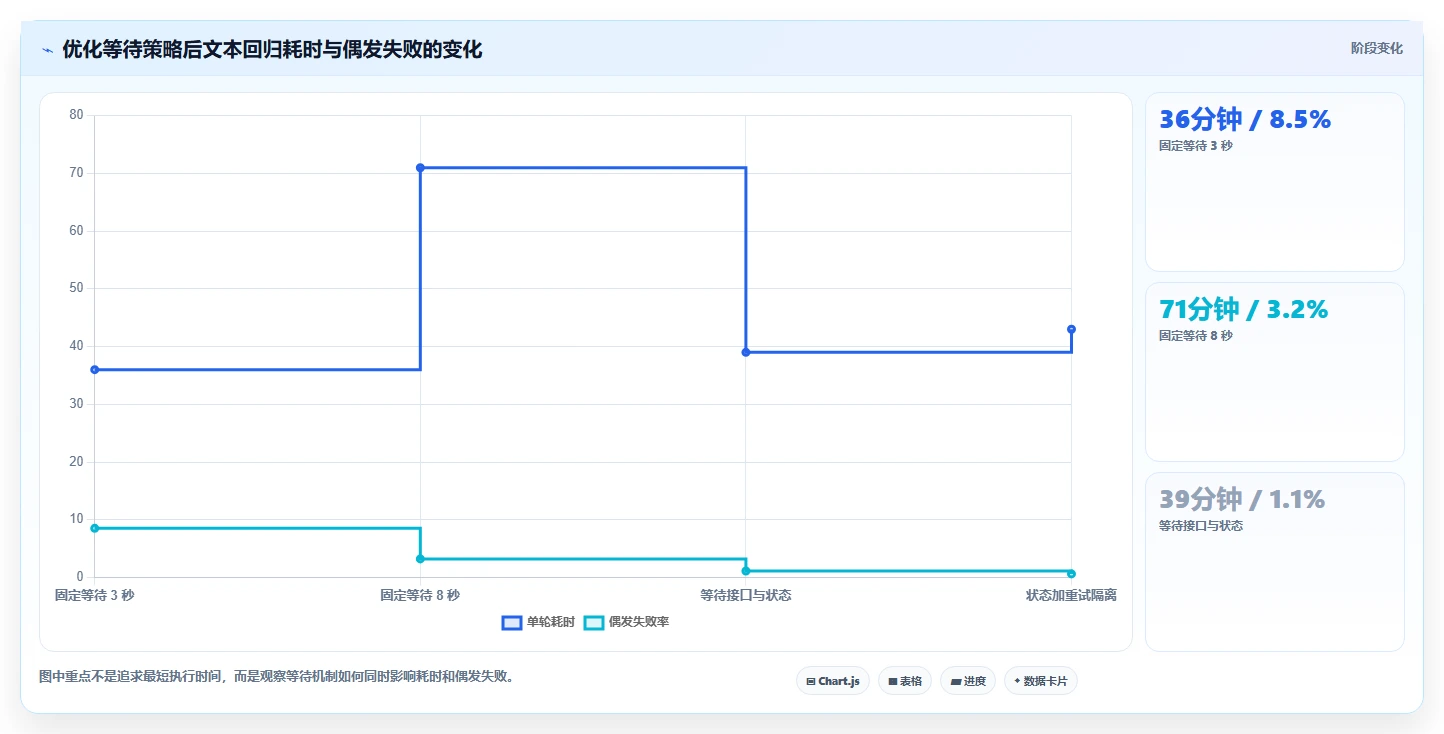The width and height of the screenshot is (1444, 734).
Task: Click the footnote text starting 图中重点不是
Action: coord(279,676)
